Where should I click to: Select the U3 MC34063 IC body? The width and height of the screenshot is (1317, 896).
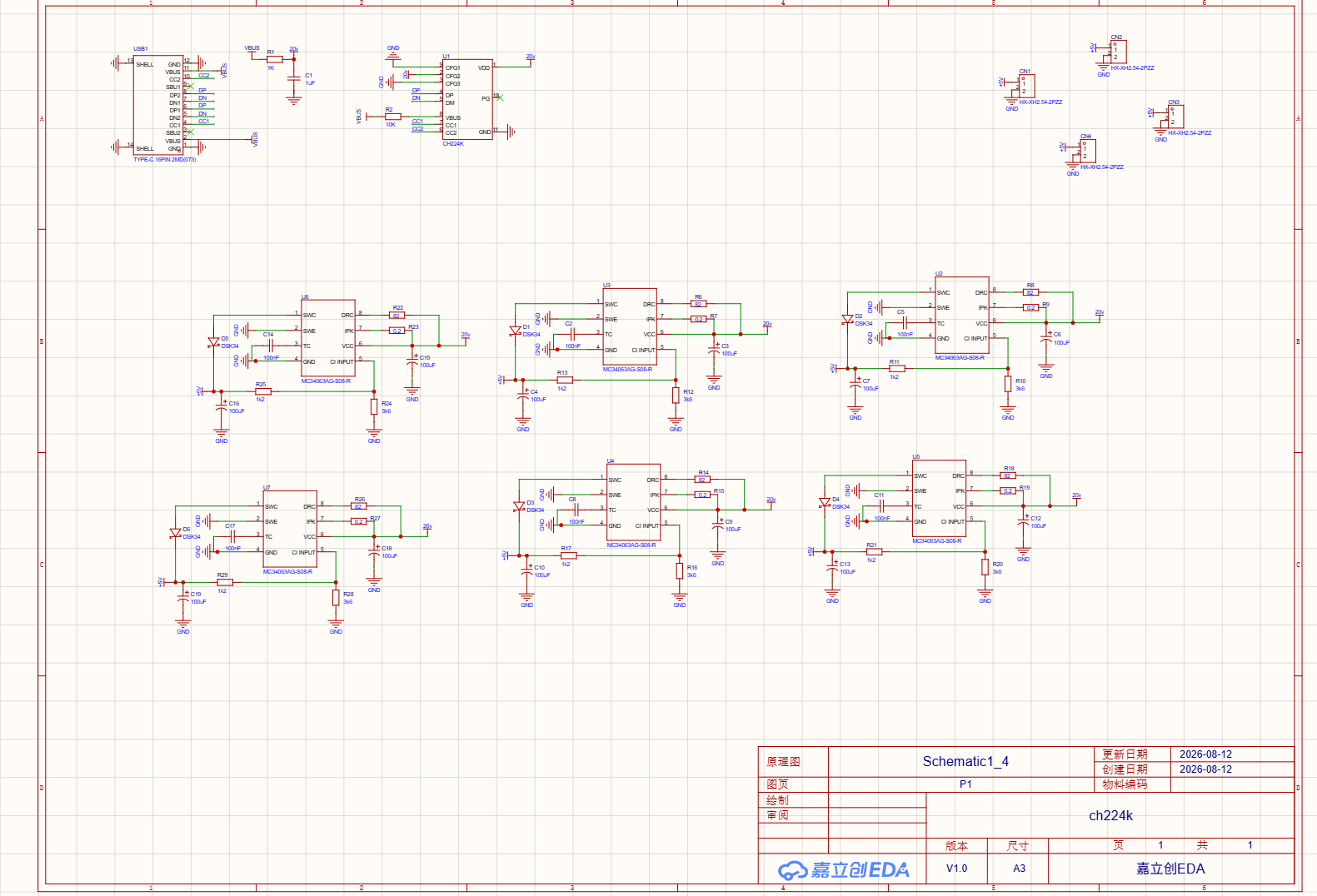pyautogui.click(x=630, y=327)
